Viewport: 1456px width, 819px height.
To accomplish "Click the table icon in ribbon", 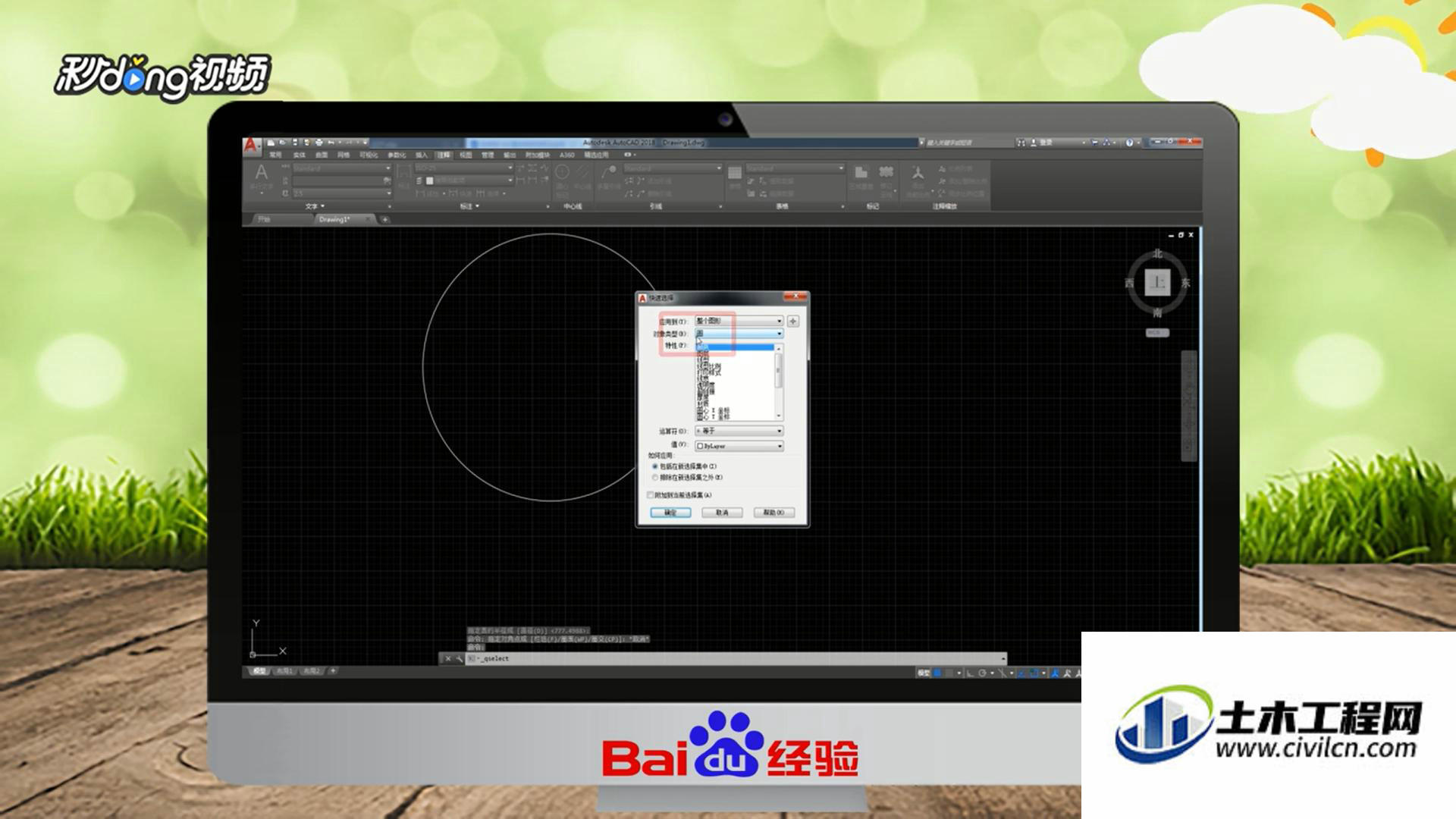I will coord(734,173).
